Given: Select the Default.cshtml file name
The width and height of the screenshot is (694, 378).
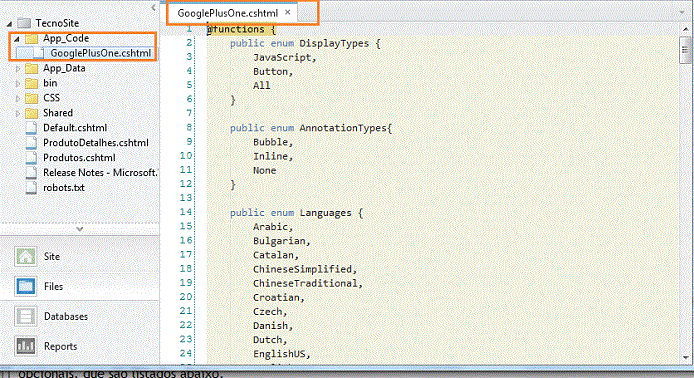Looking at the screenshot, I should coord(75,128).
